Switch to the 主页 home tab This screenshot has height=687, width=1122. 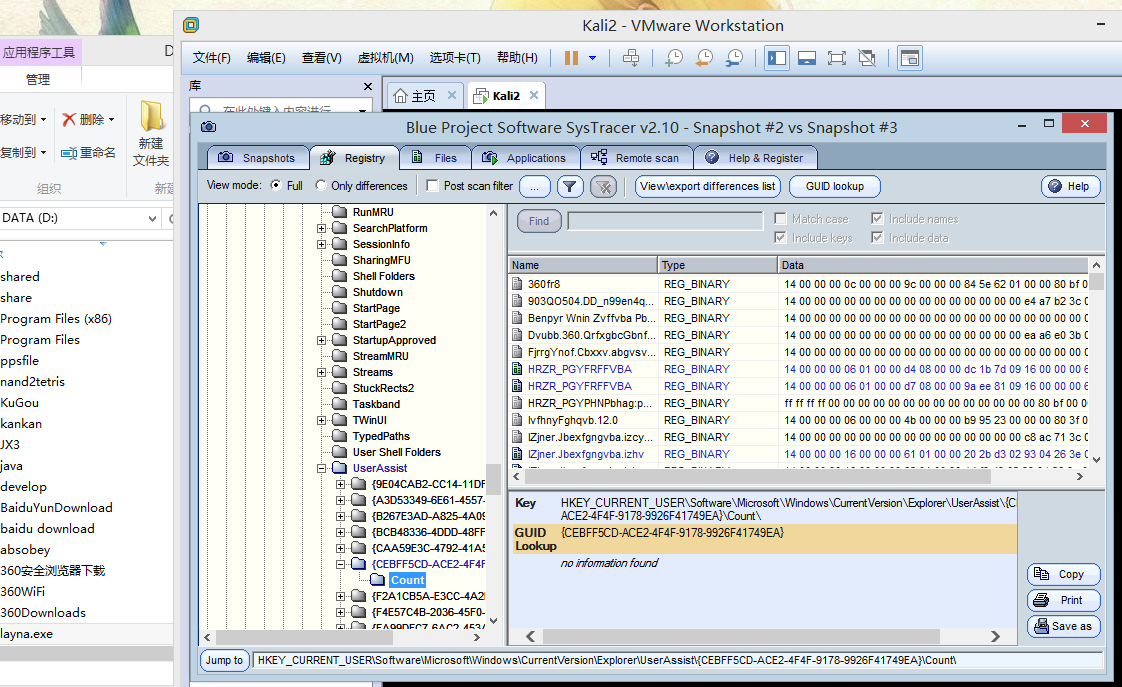(424, 95)
